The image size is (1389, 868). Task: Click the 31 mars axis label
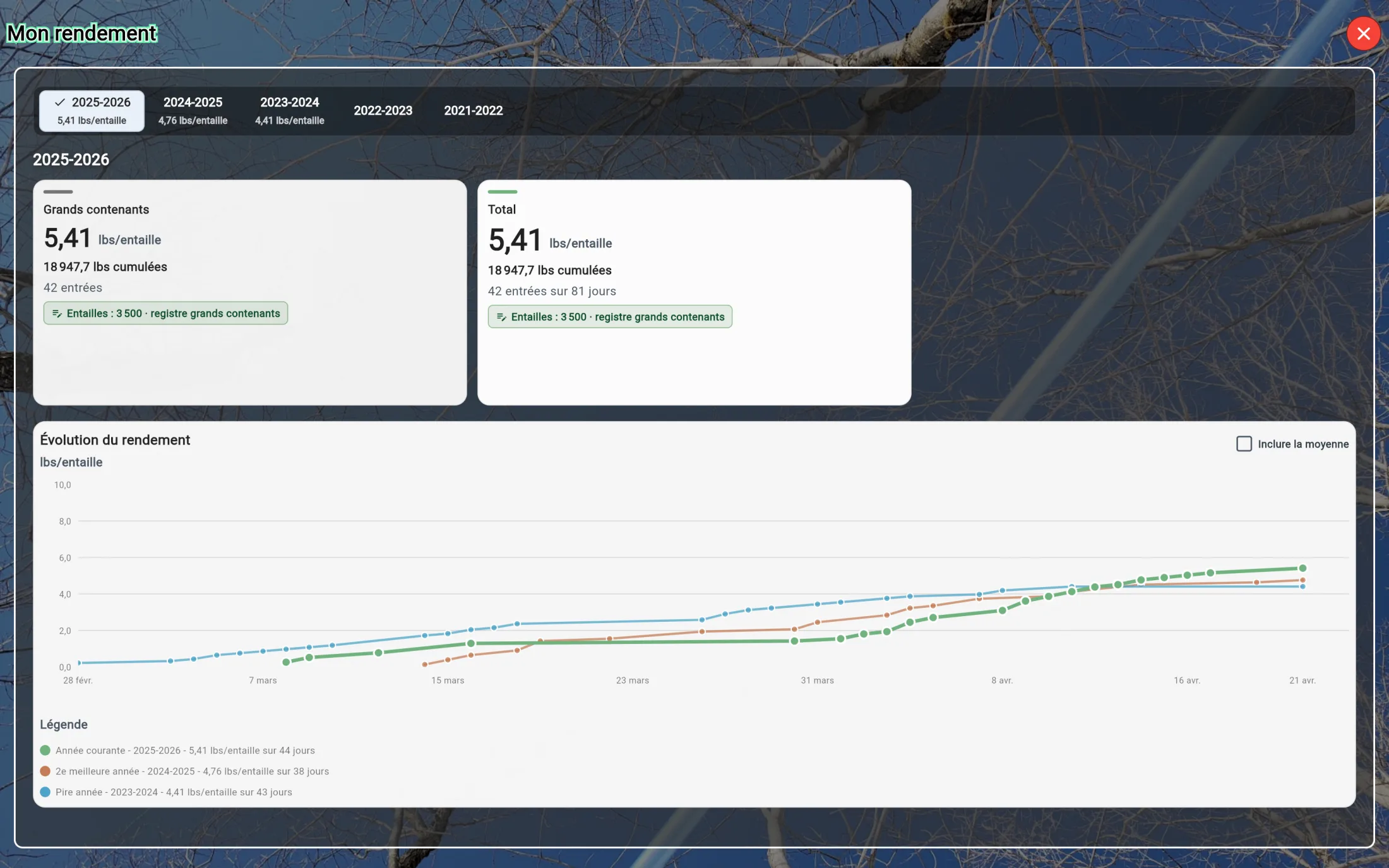click(x=818, y=681)
